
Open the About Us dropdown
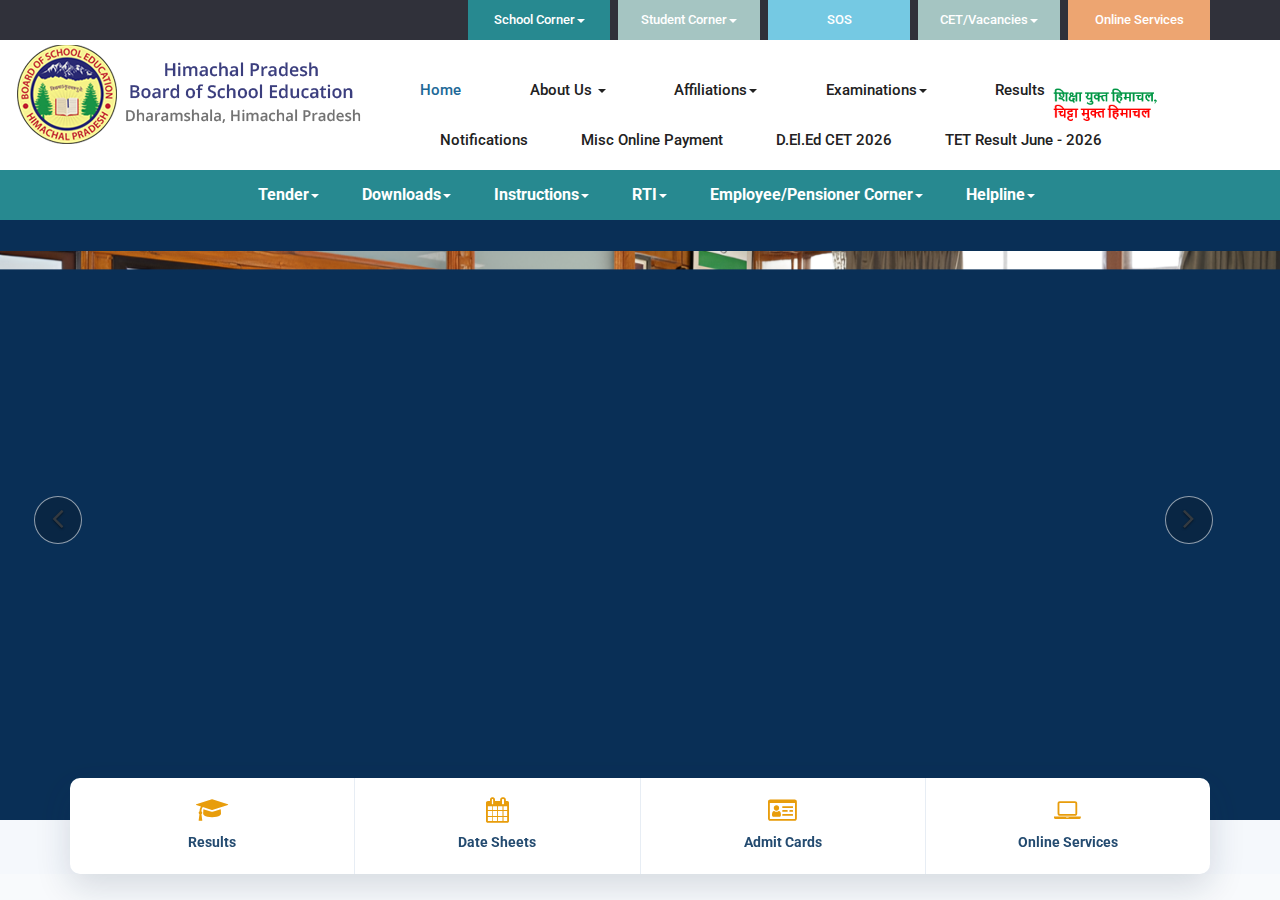coord(568,90)
